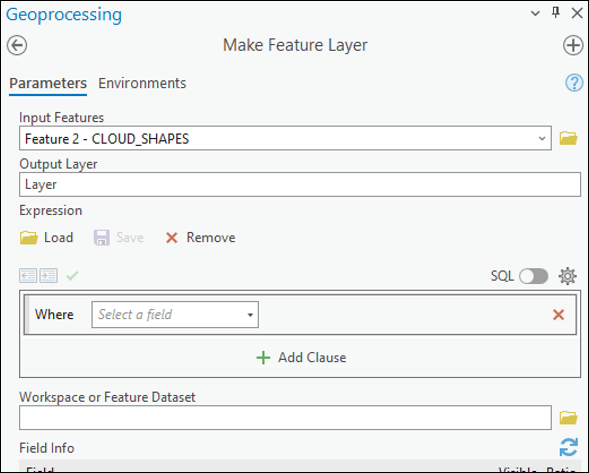Open the Select a field dropdown
This screenshot has height=473, width=589.
coord(175,314)
